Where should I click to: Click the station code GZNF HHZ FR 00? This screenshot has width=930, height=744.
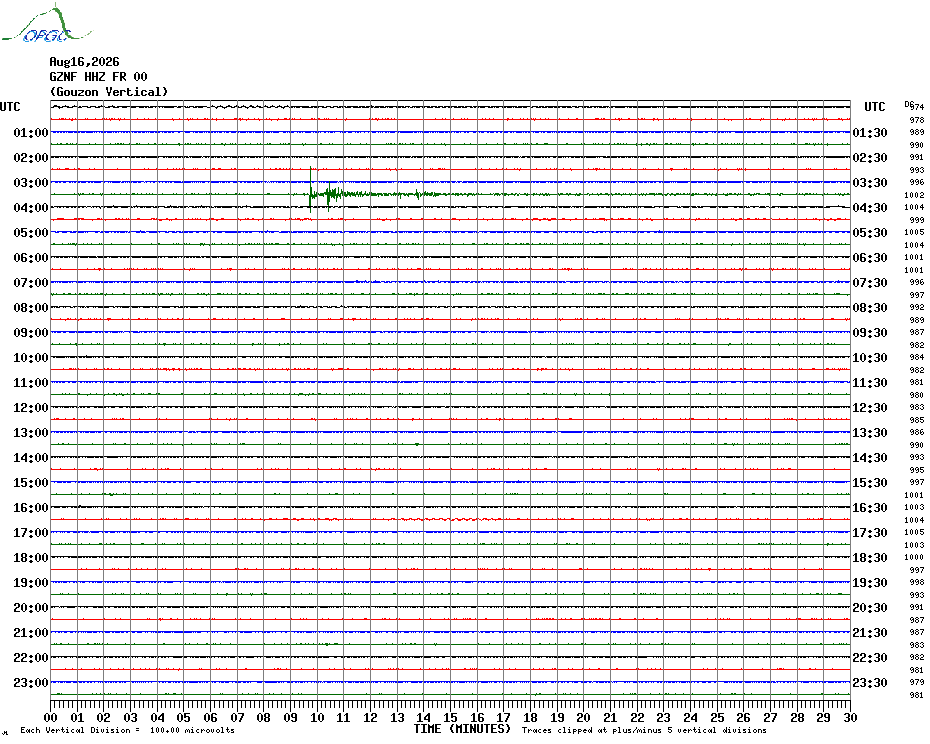(x=98, y=77)
